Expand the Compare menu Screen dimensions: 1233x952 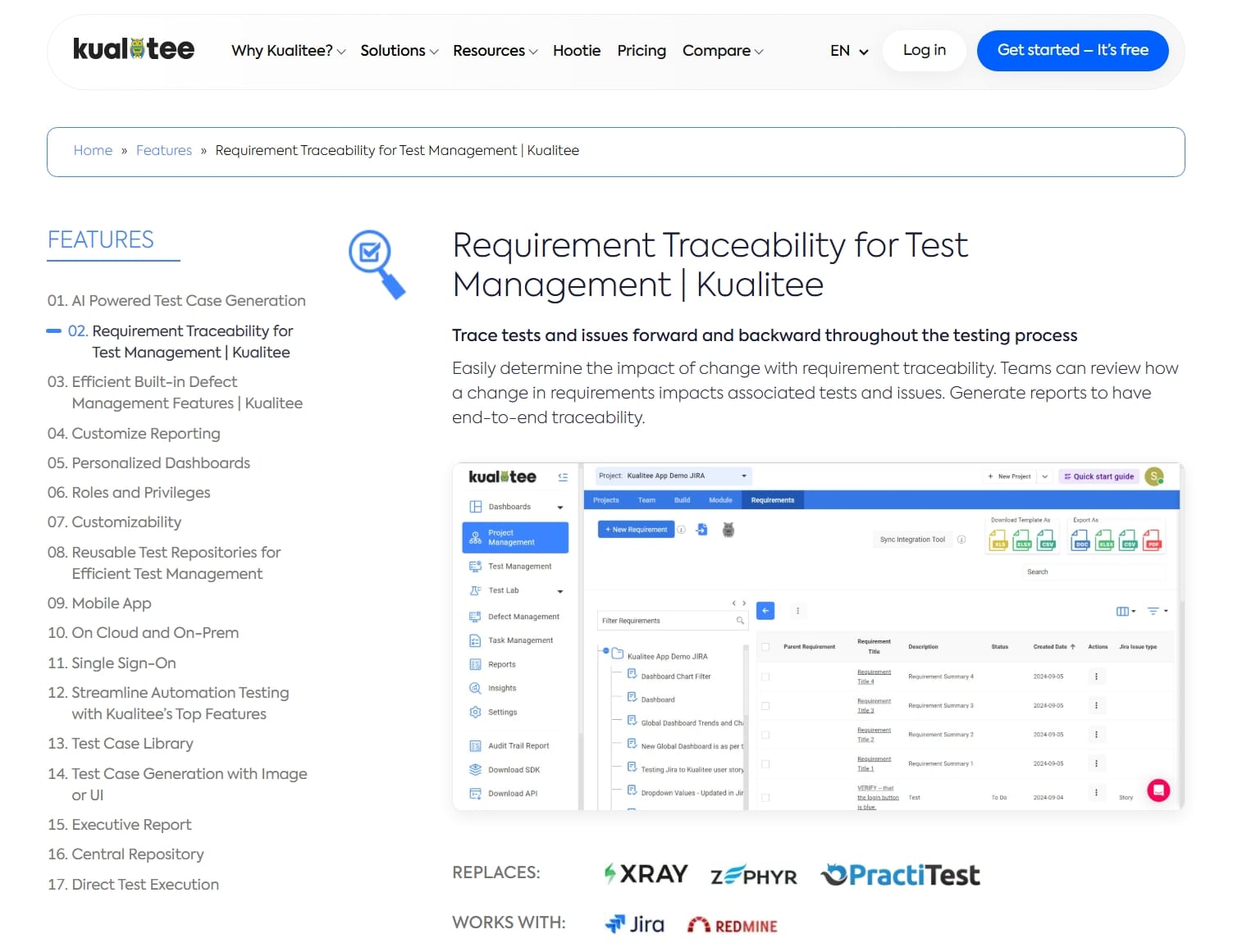coord(723,51)
